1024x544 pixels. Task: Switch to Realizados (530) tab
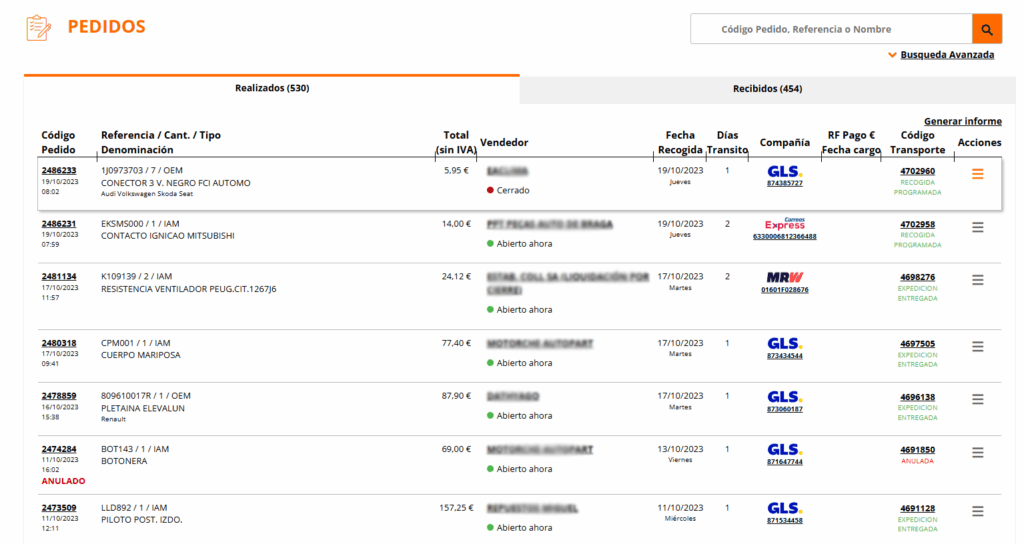[272, 88]
